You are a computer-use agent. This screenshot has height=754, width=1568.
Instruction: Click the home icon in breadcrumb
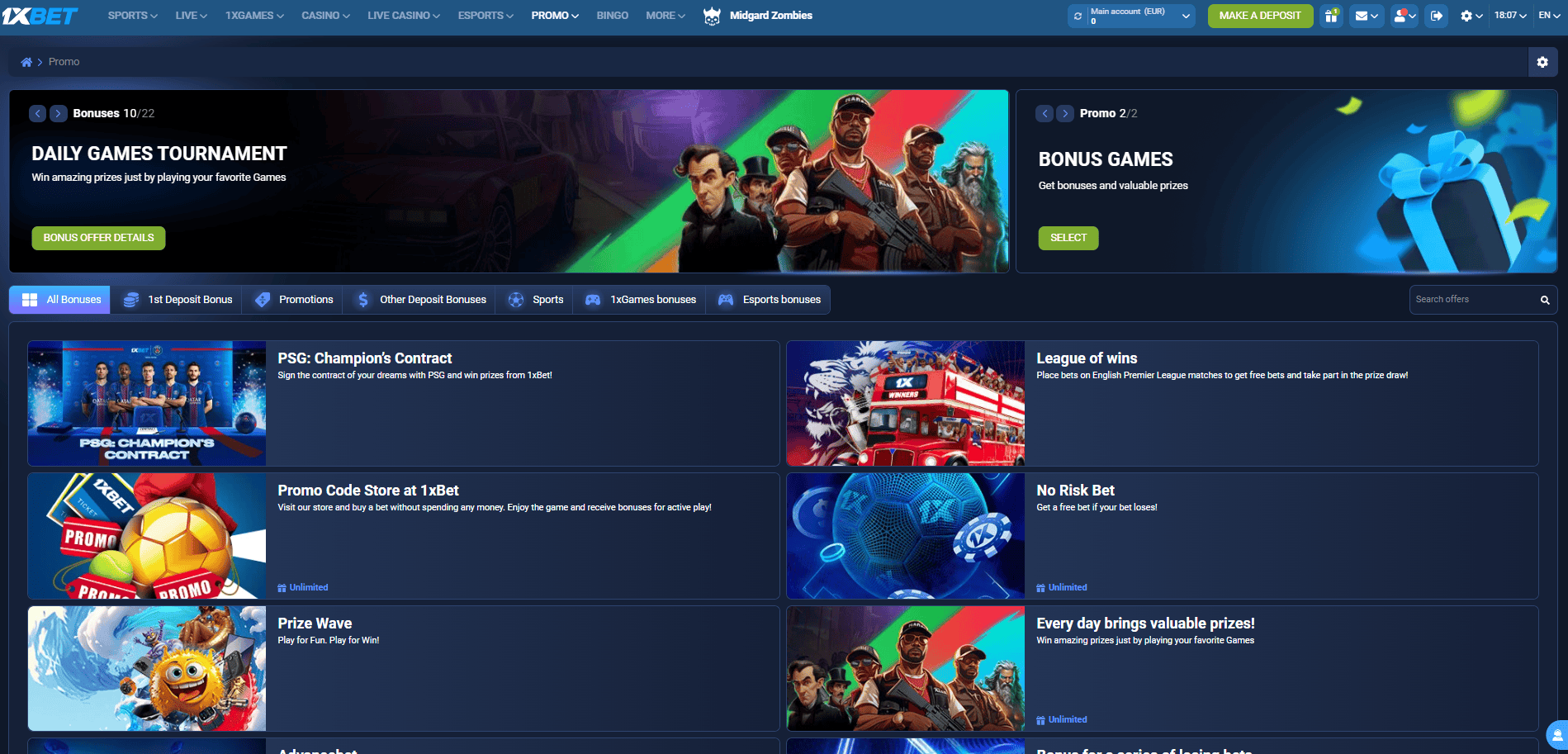(26, 62)
